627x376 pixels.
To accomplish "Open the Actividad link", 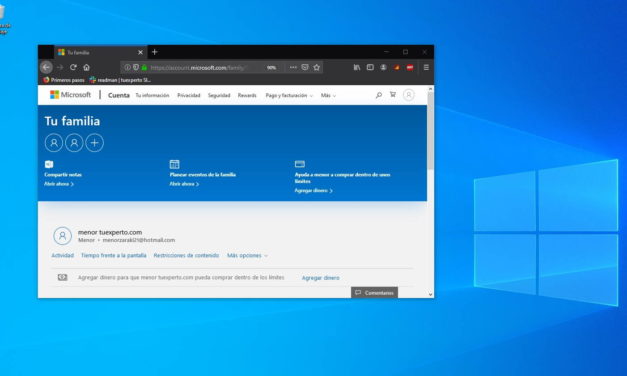I will (x=62, y=255).
